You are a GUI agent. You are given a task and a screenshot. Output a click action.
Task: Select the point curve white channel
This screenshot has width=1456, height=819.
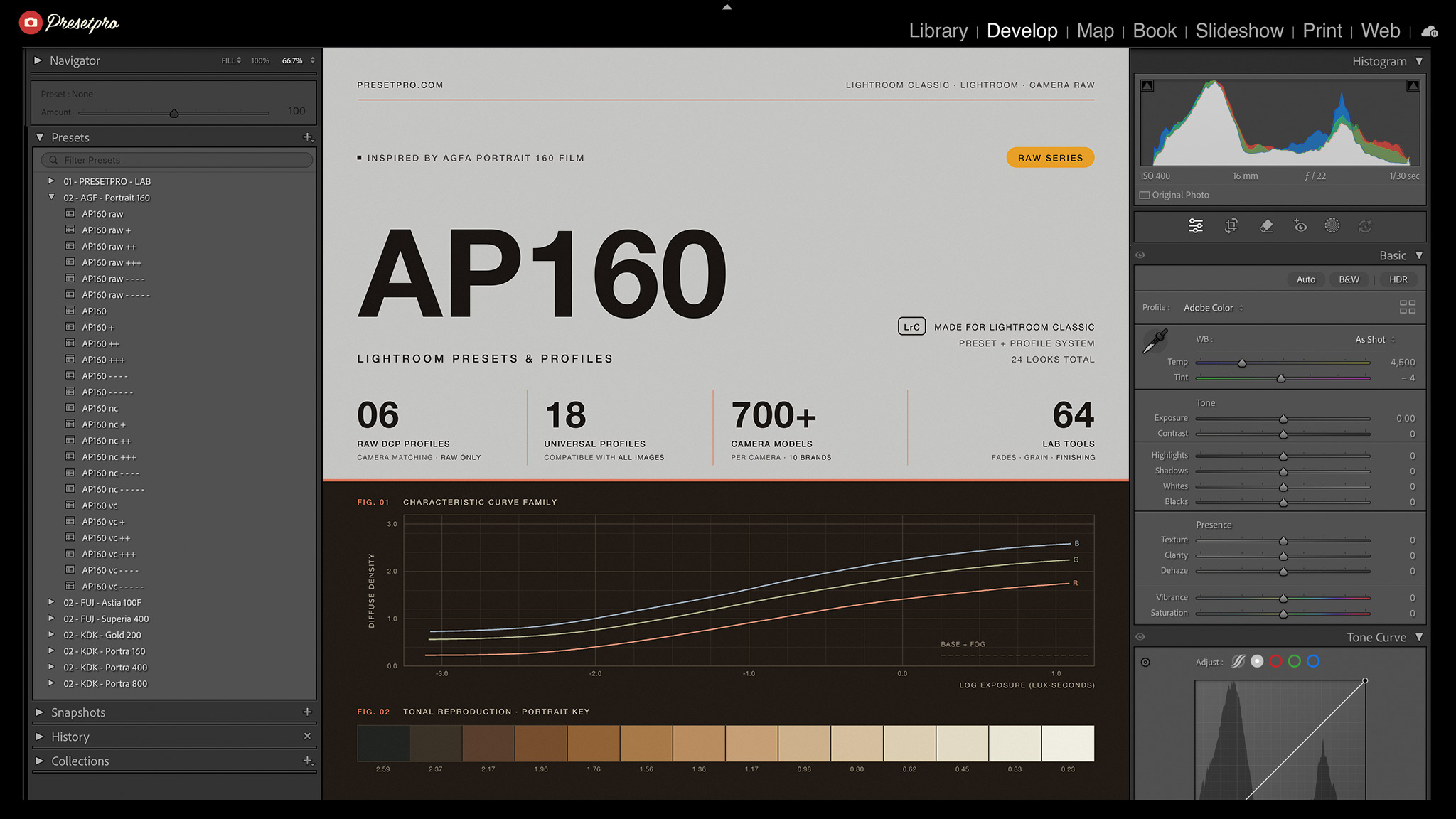coord(1257,662)
